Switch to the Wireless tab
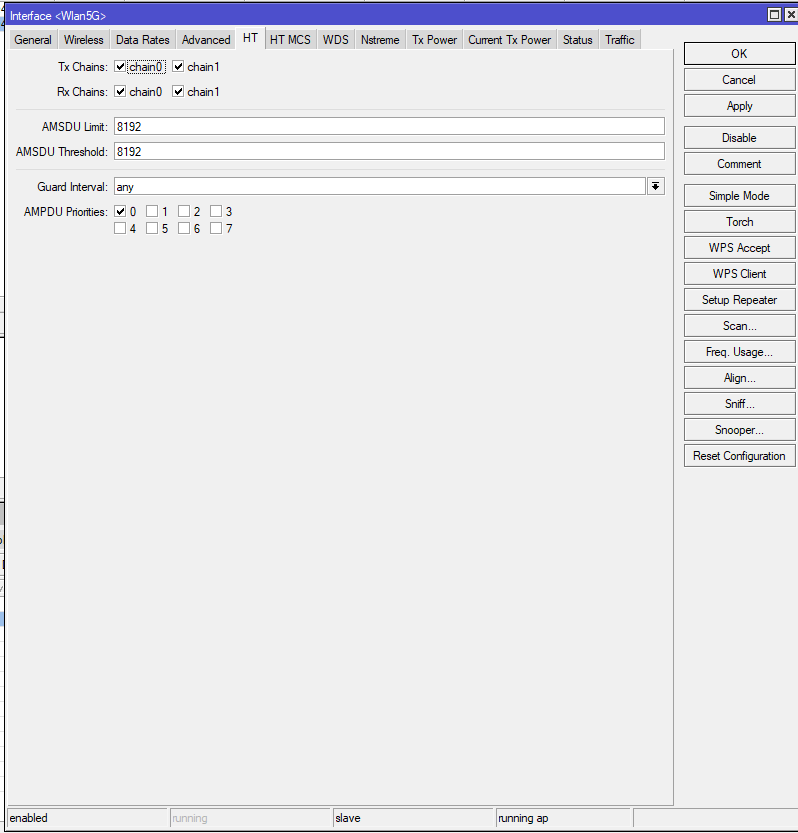 [83, 40]
